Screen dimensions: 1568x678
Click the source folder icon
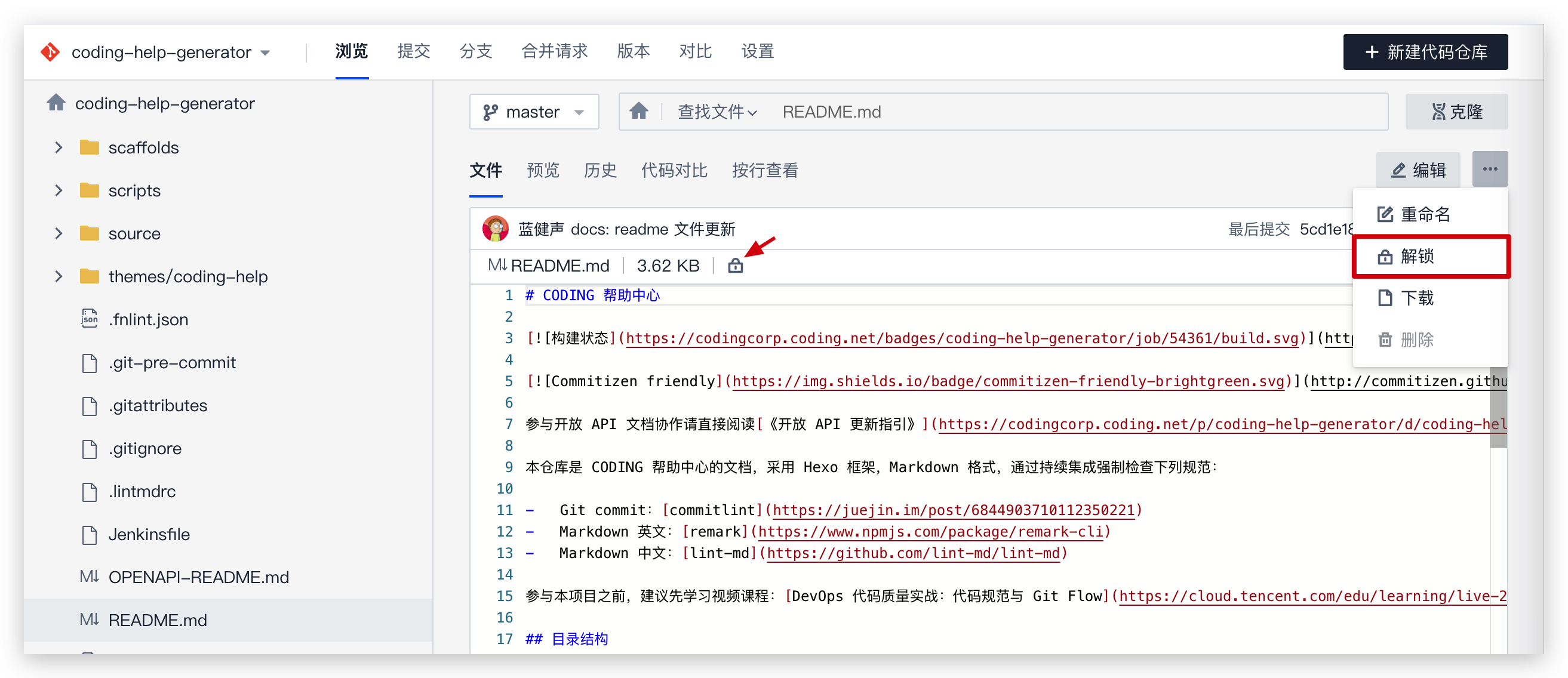90,234
